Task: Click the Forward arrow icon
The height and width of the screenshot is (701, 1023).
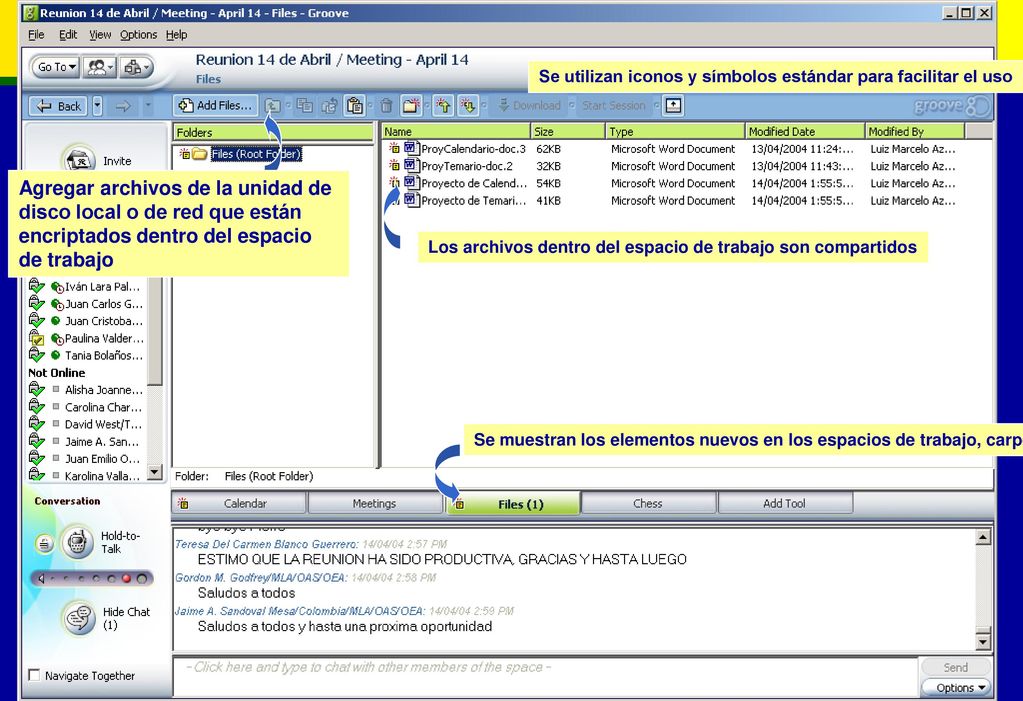Action: click(x=123, y=106)
